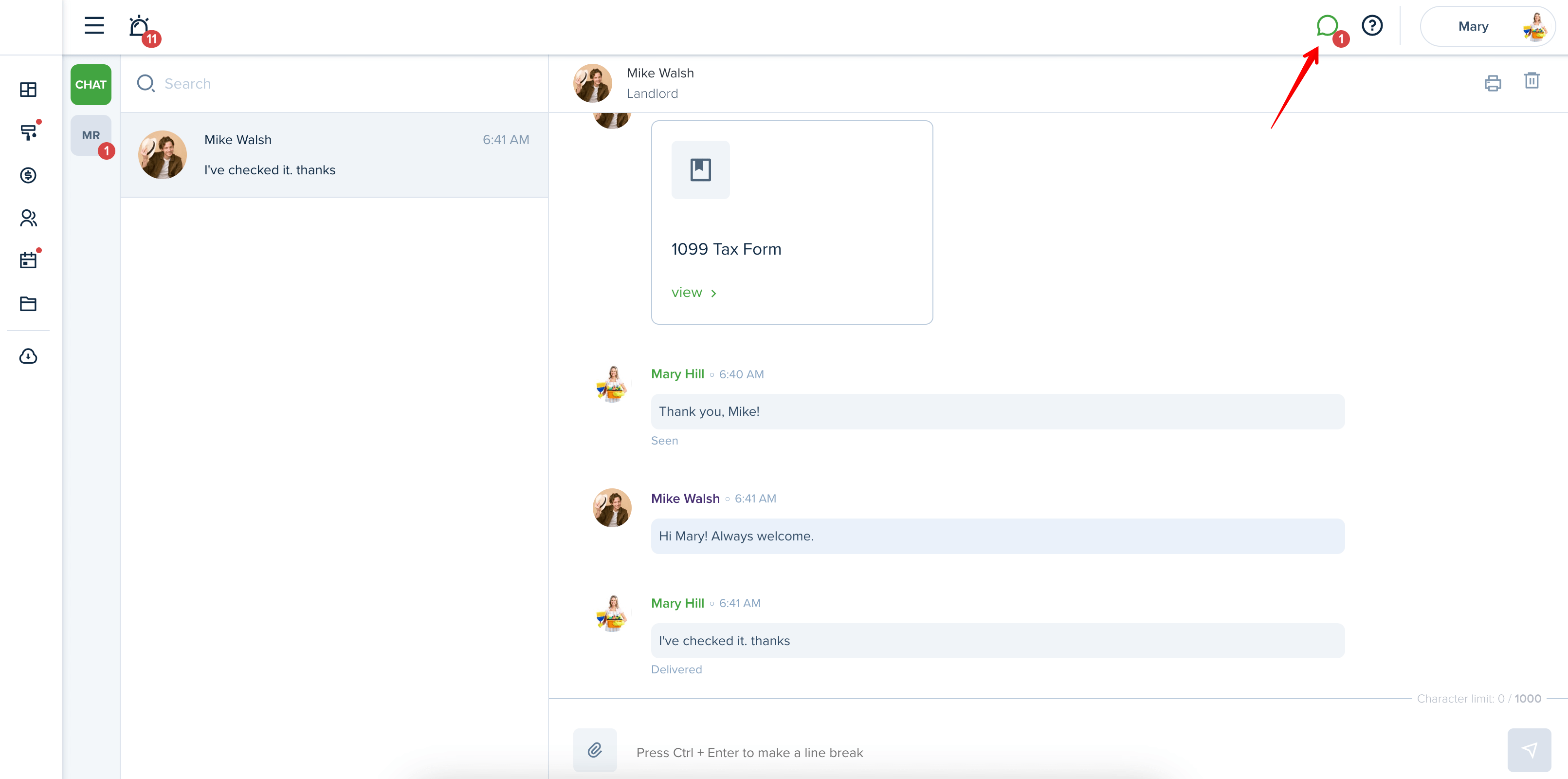Click I've checked it. thanks message bubble
Screen dimensions: 1568x779
[x=998, y=641]
